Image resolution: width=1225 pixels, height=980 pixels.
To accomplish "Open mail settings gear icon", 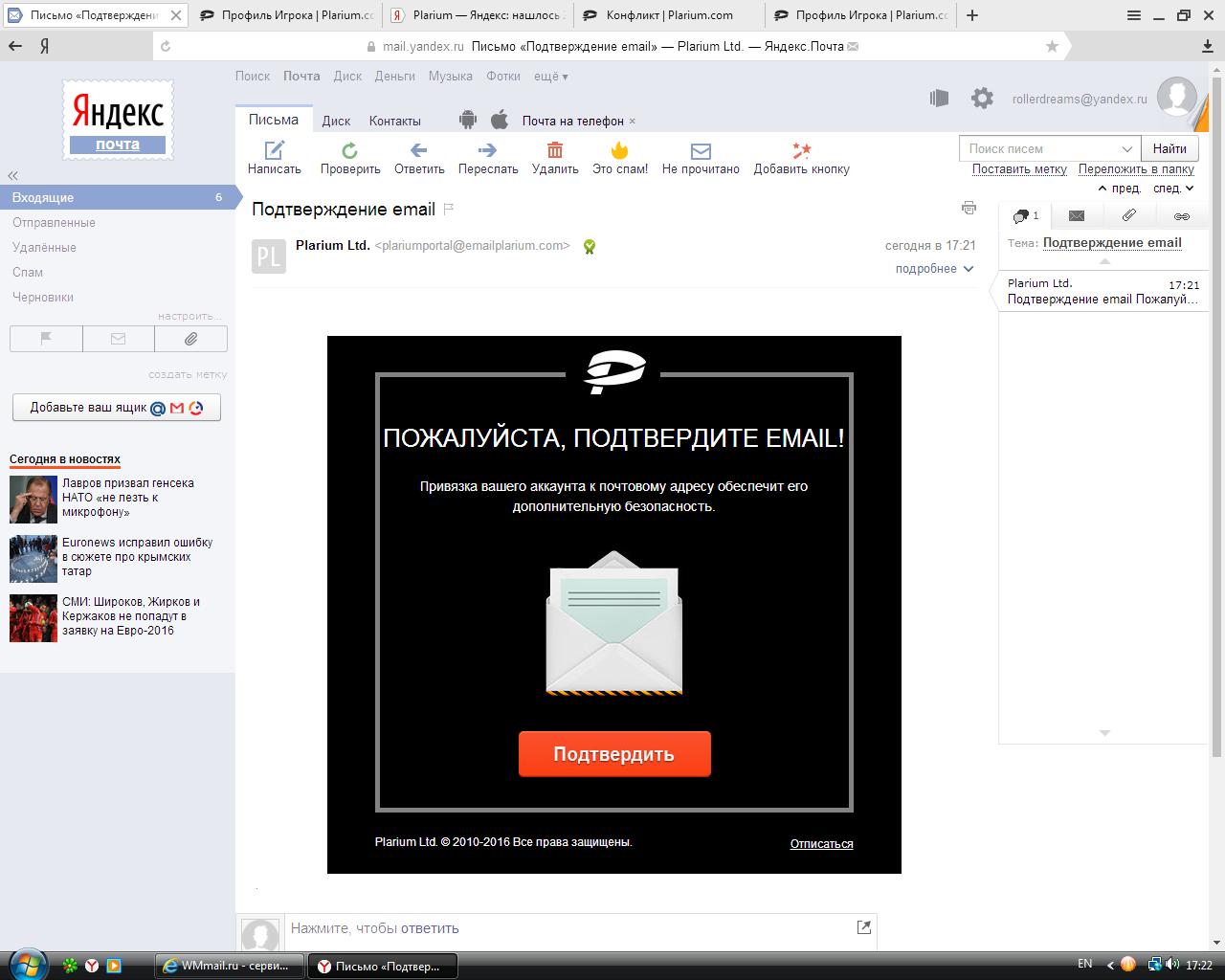I will pyautogui.click(x=982, y=98).
